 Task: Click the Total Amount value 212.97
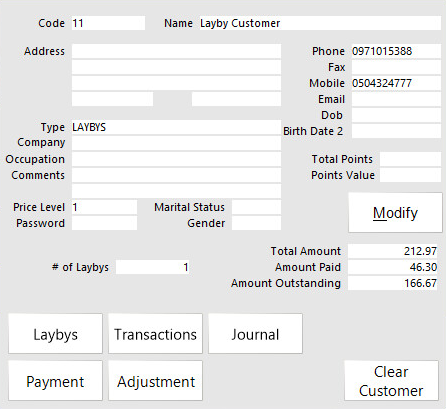[x=393, y=251]
